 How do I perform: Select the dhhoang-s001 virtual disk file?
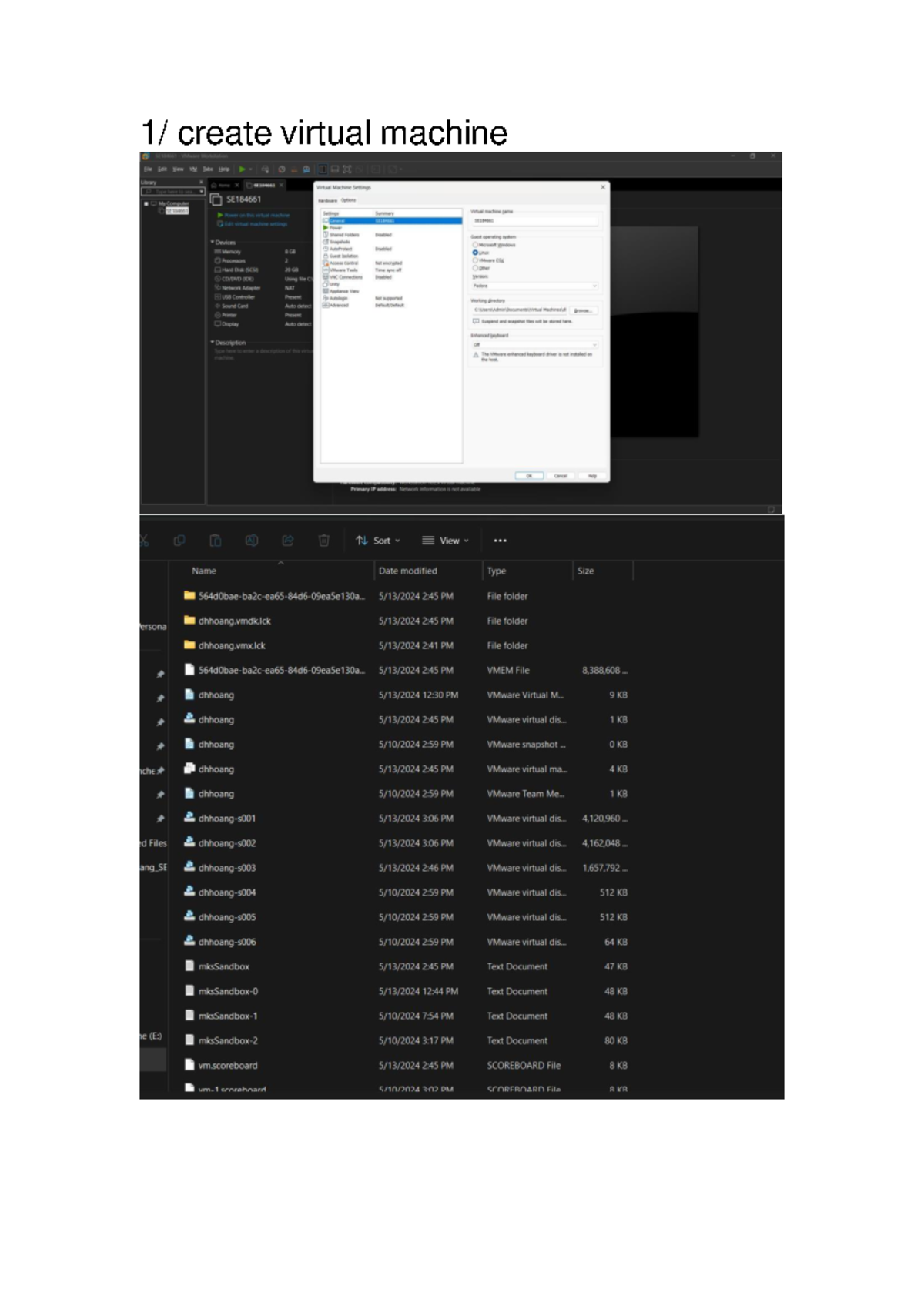(x=406, y=818)
